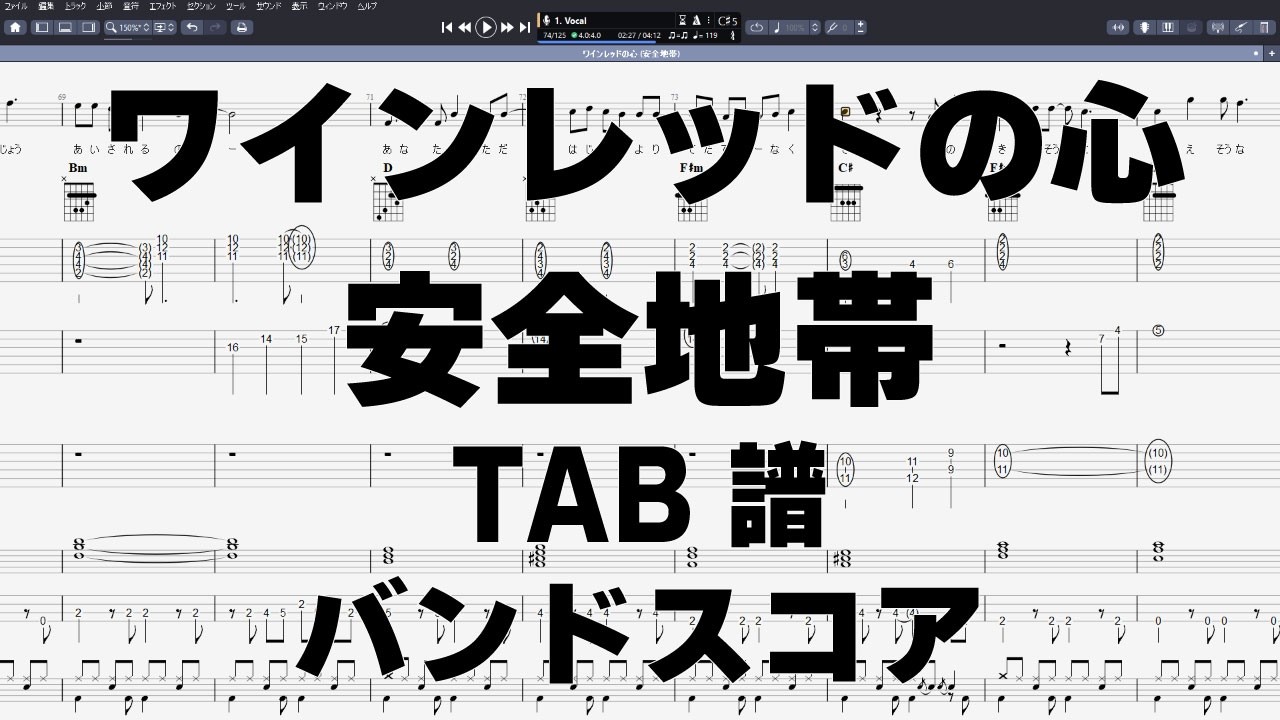Click the triplet feel swing icon

pos(678,36)
